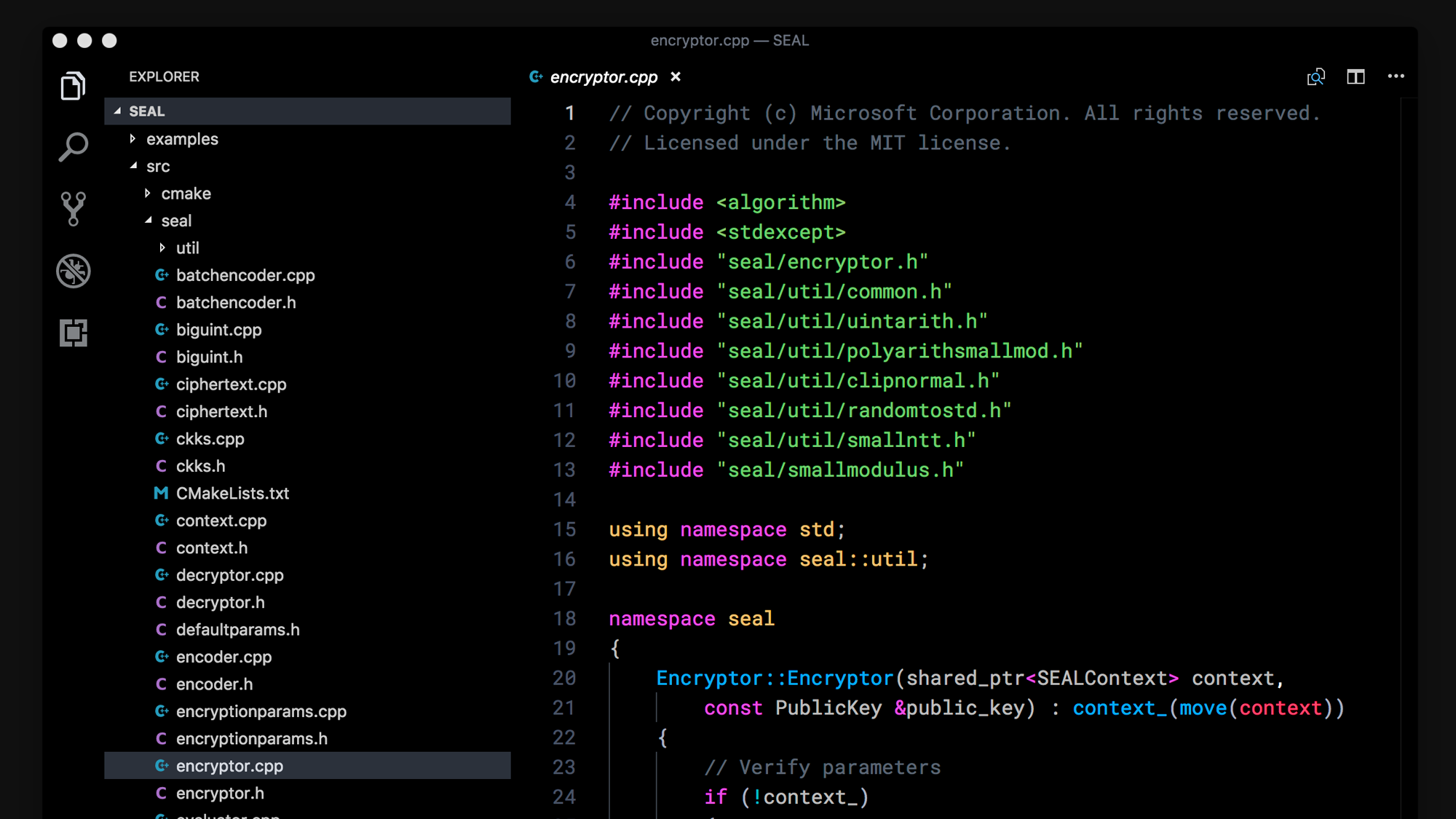1456x819 pixels.
Task: Click the C++ icon beside ciphertext.cpp
Action: tap(162, 384)
